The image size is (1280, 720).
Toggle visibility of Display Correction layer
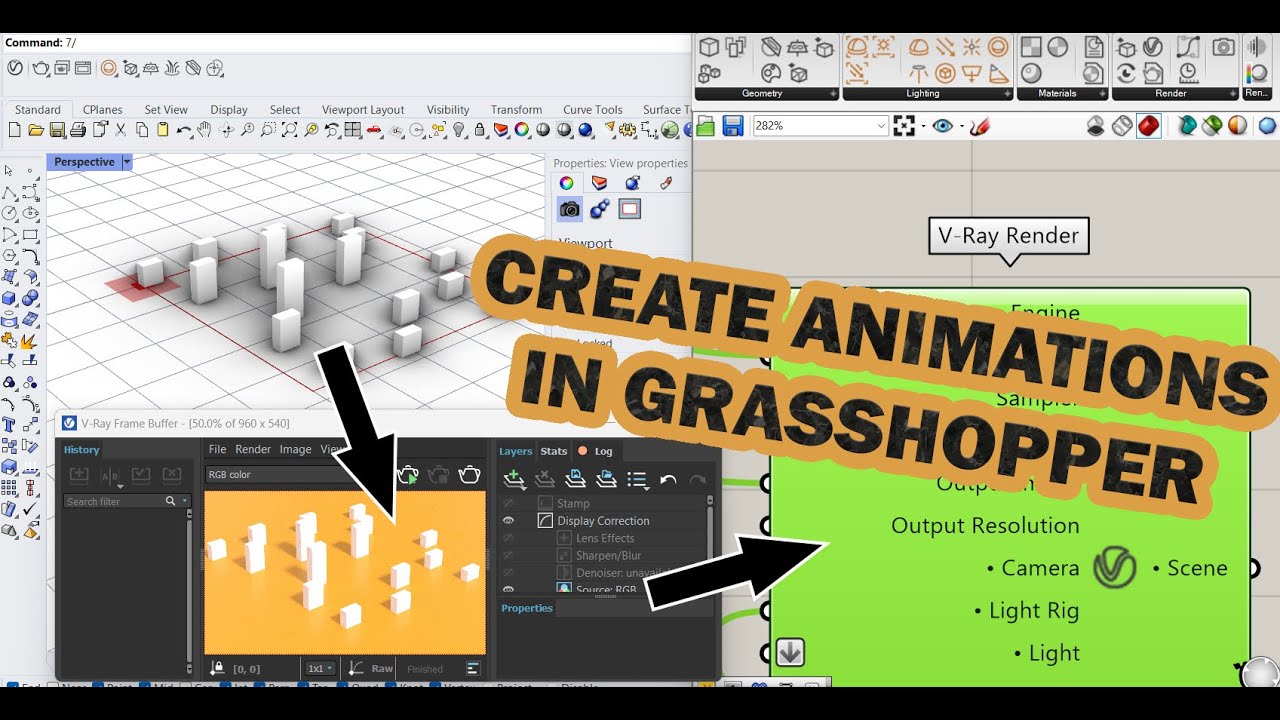click(x=508, y=521)
